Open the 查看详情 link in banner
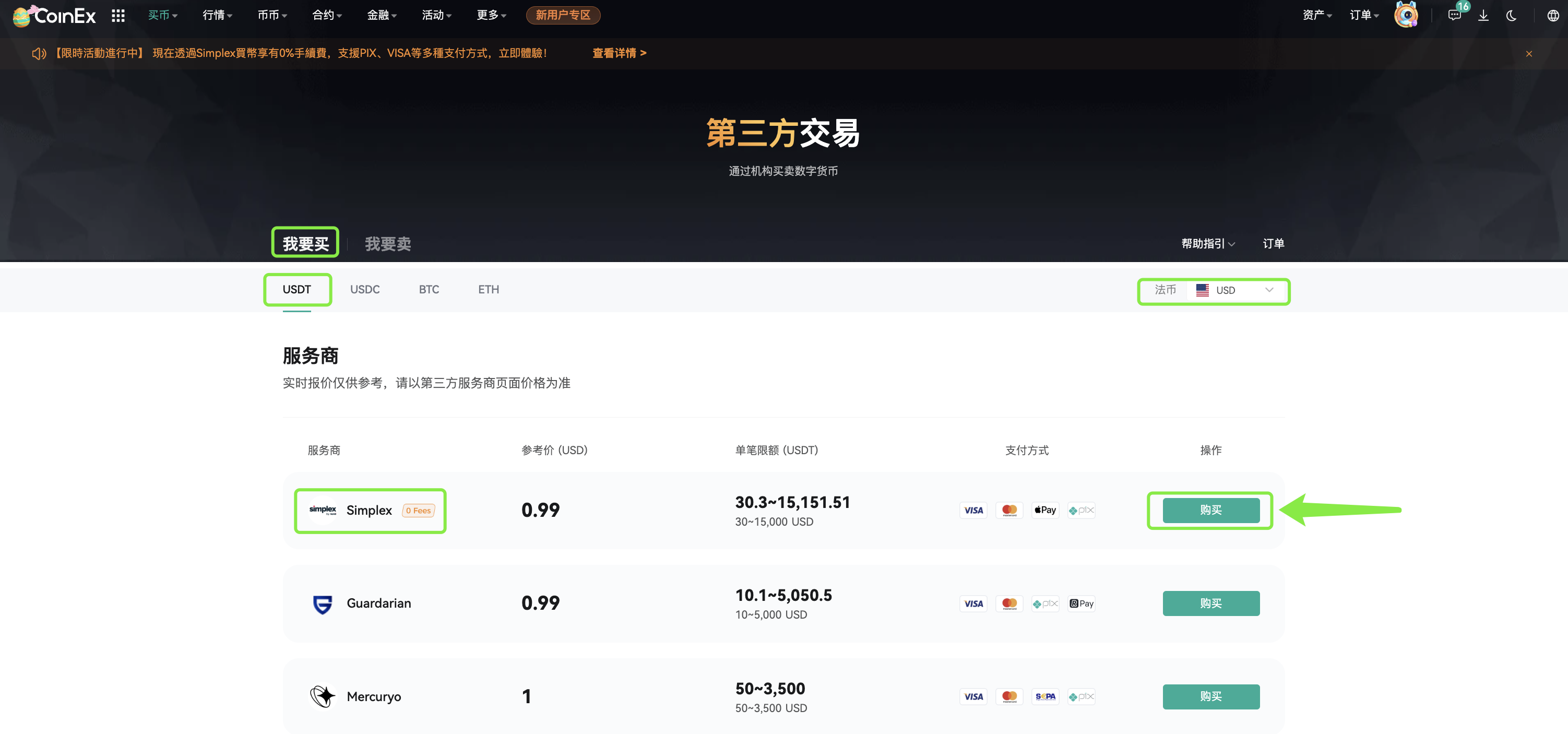This screenshot has width=1568, height=734. click(619, 54)
